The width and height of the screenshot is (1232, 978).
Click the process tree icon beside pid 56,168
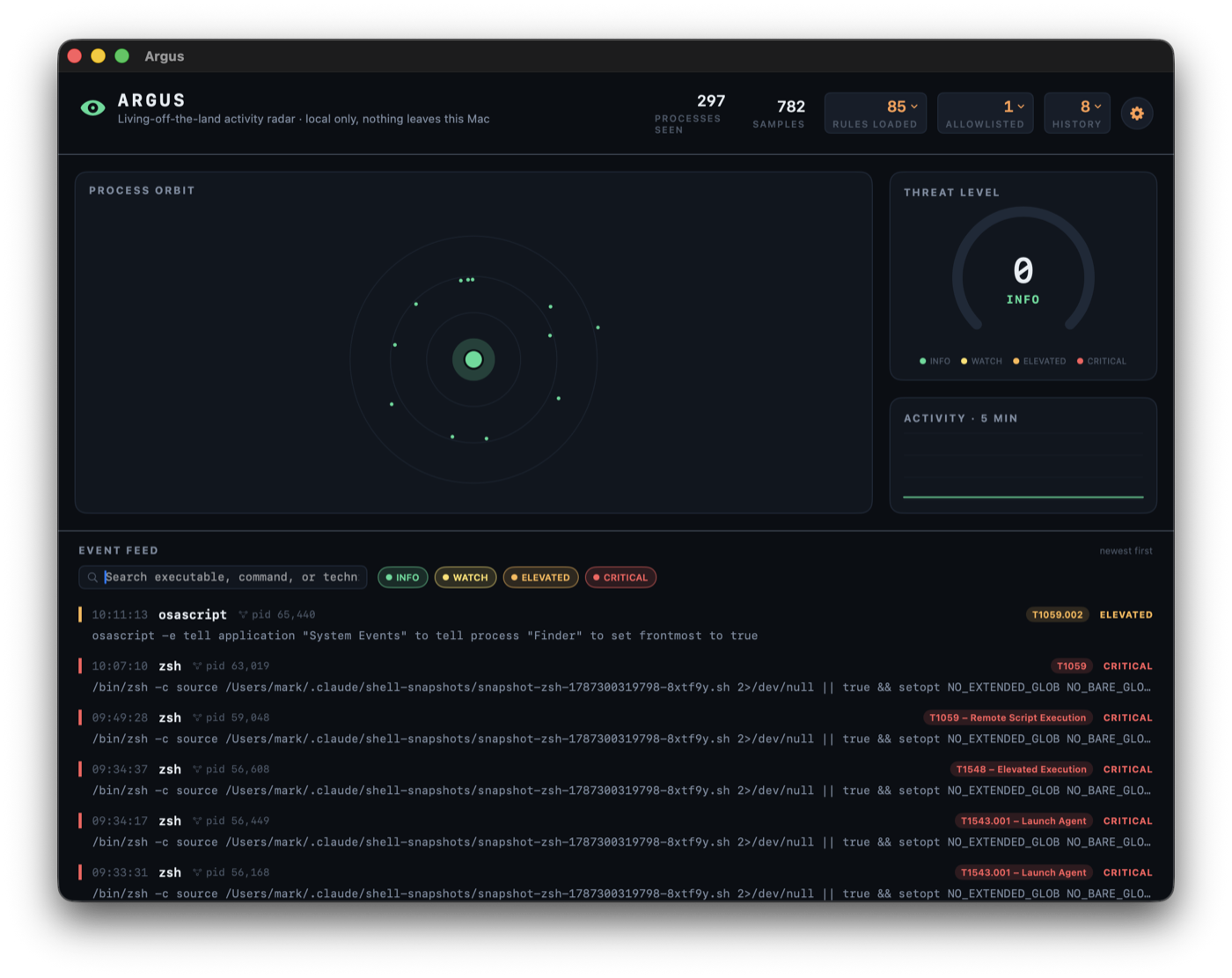point(197,872)
